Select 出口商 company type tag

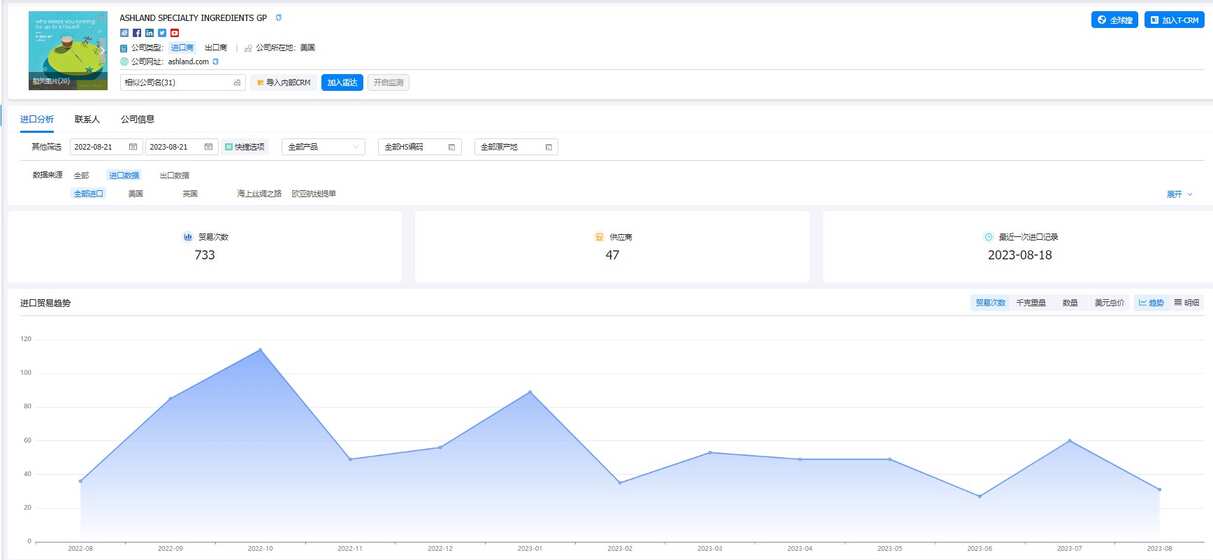point(216,47)
